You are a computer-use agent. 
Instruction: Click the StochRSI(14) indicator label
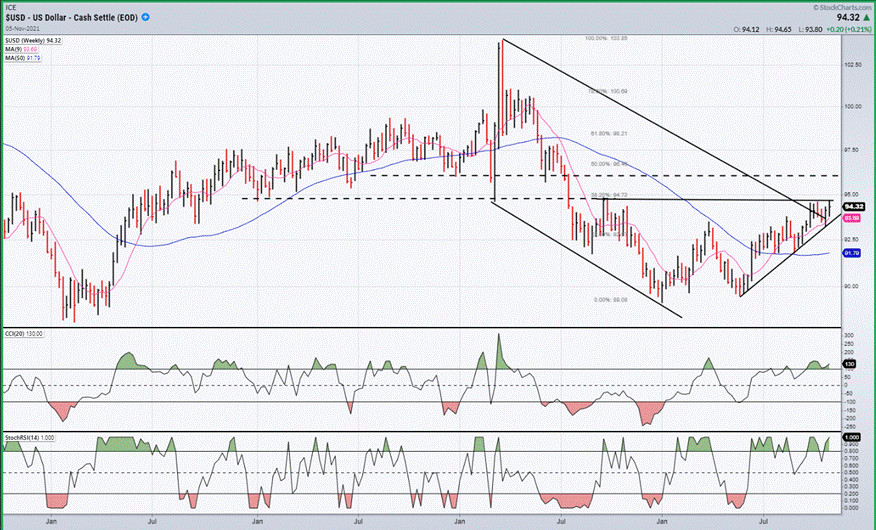pyautogui.click(x=30, y=436)
